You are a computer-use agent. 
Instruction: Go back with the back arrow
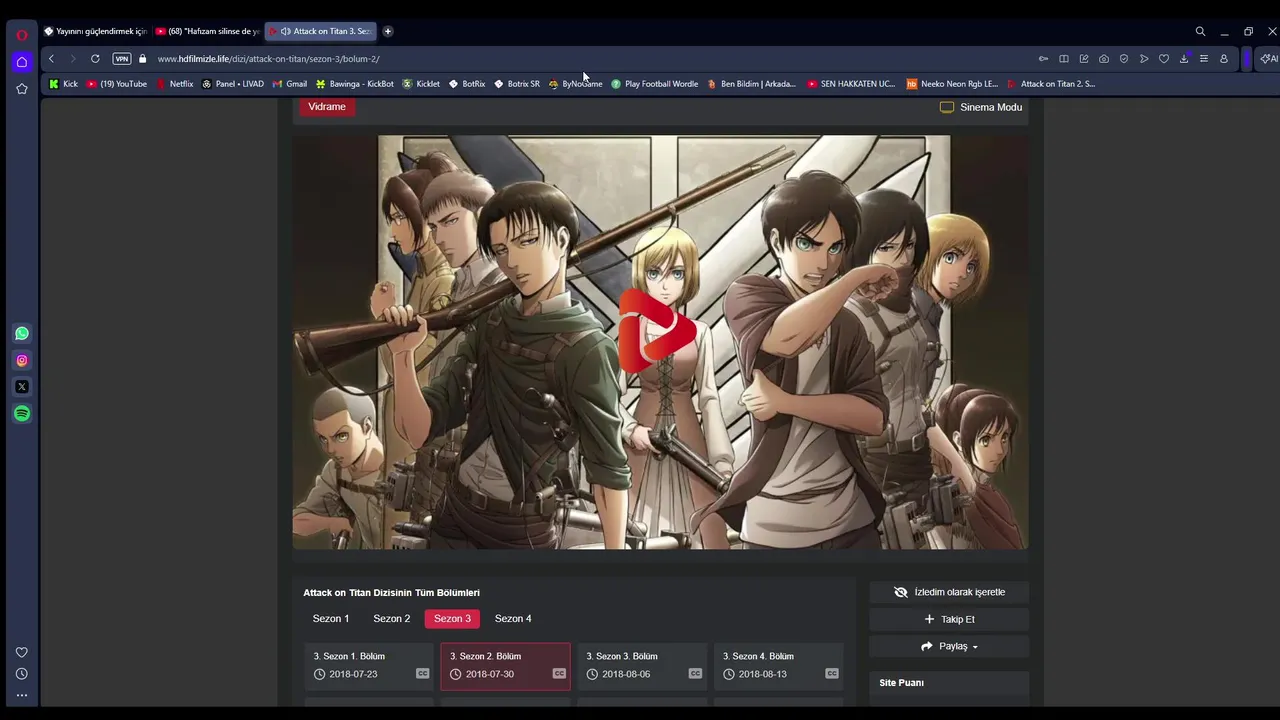(x=51, y=59)
